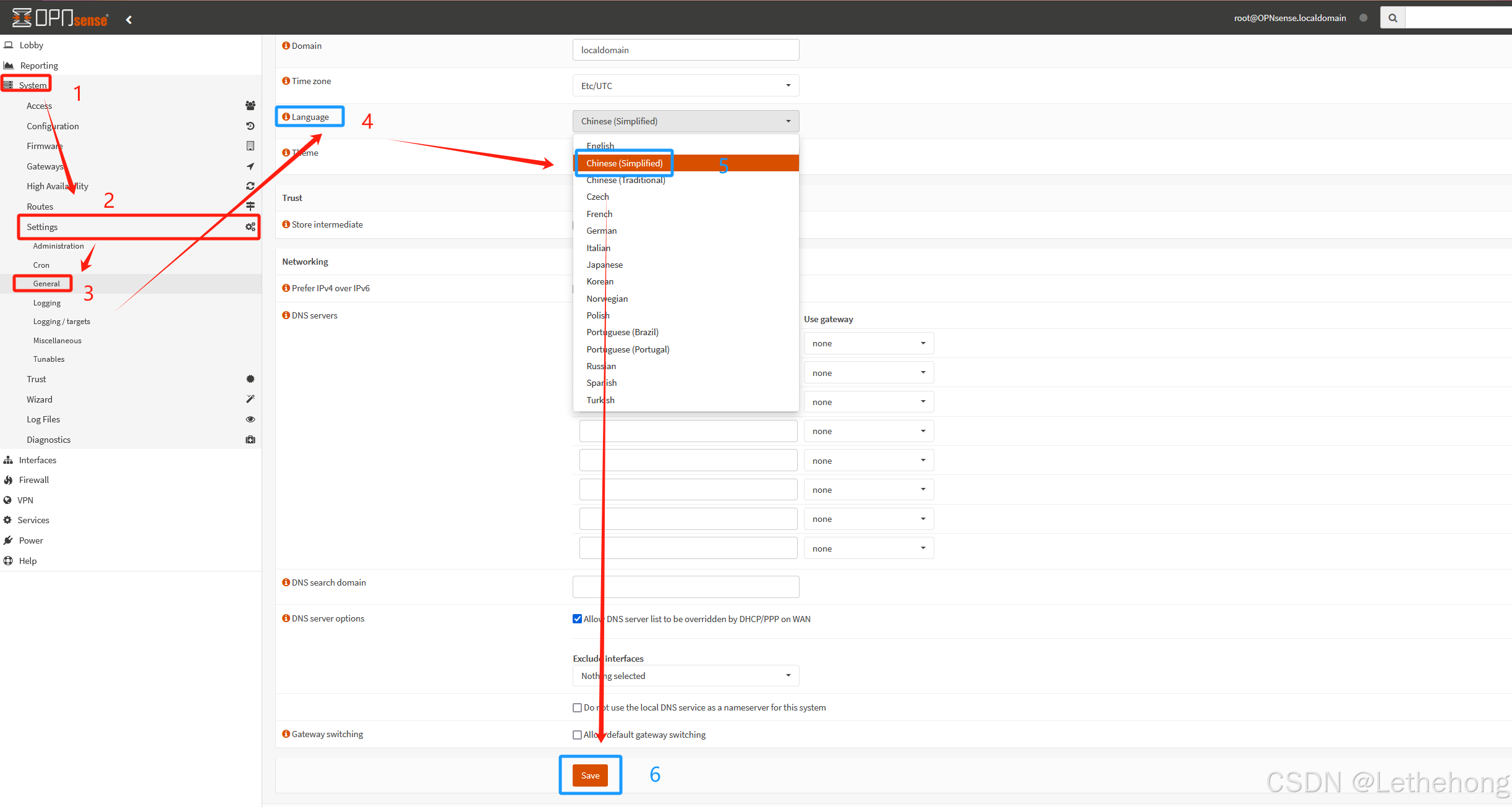This screenshot has height=807, width=1512.
Task: Click the Save button
Action: 590,775
